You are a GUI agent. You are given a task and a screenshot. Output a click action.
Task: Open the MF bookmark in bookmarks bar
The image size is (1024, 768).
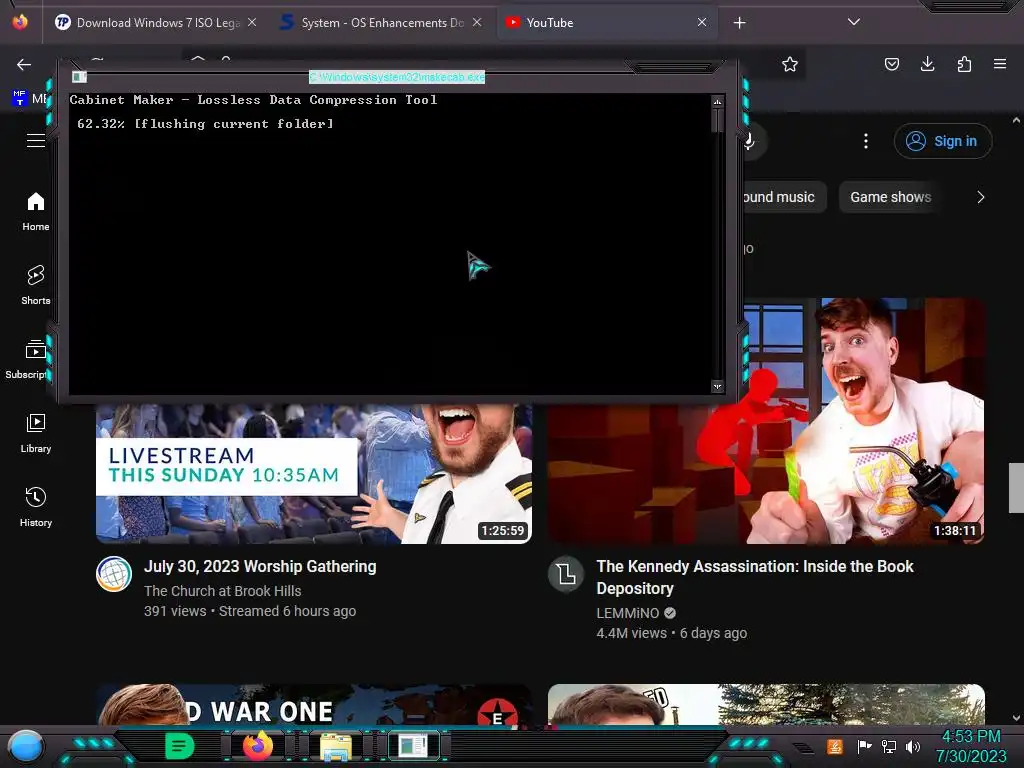pyautogui.click(x=30, y=99)
